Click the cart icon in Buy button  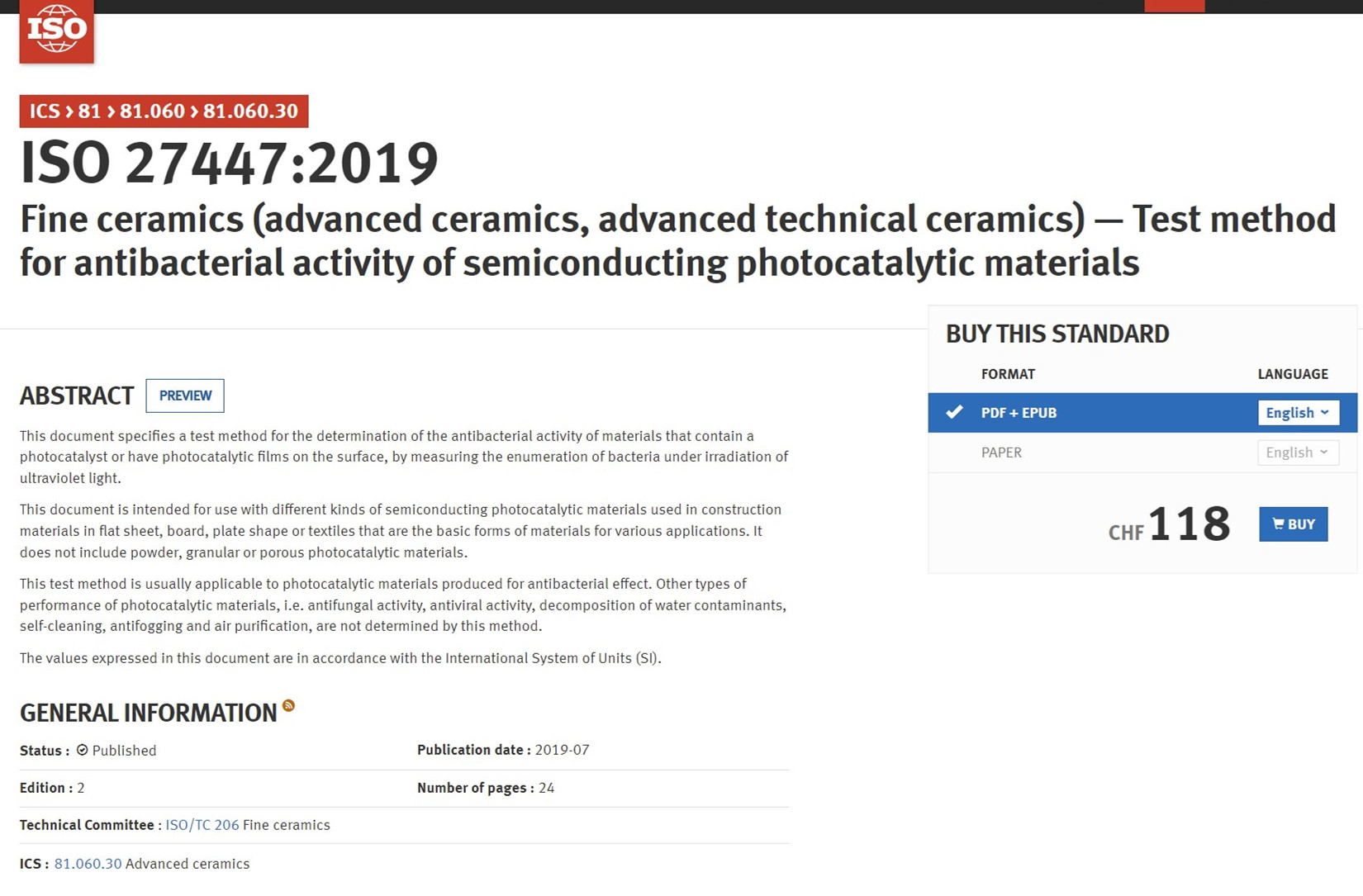tap(1278, 524)
